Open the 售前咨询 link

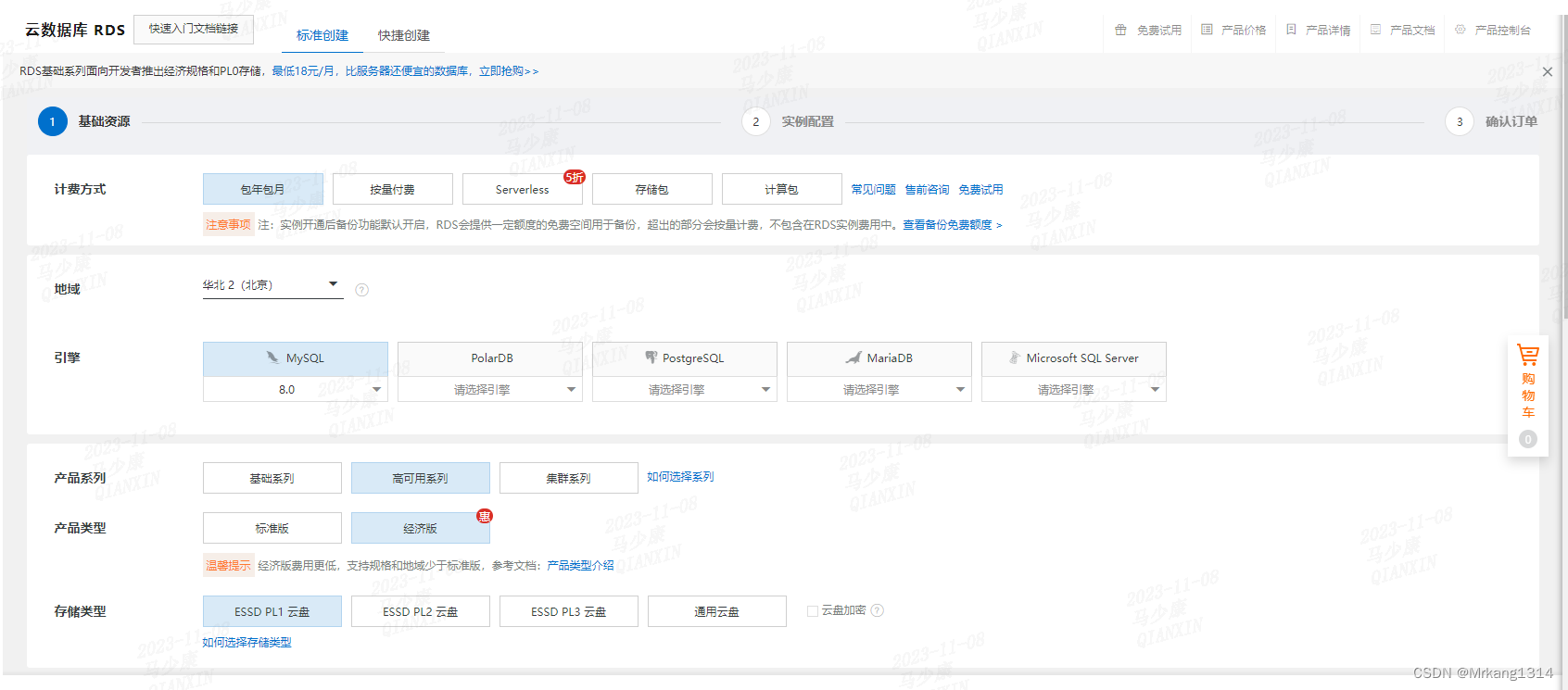click(927, 189)
